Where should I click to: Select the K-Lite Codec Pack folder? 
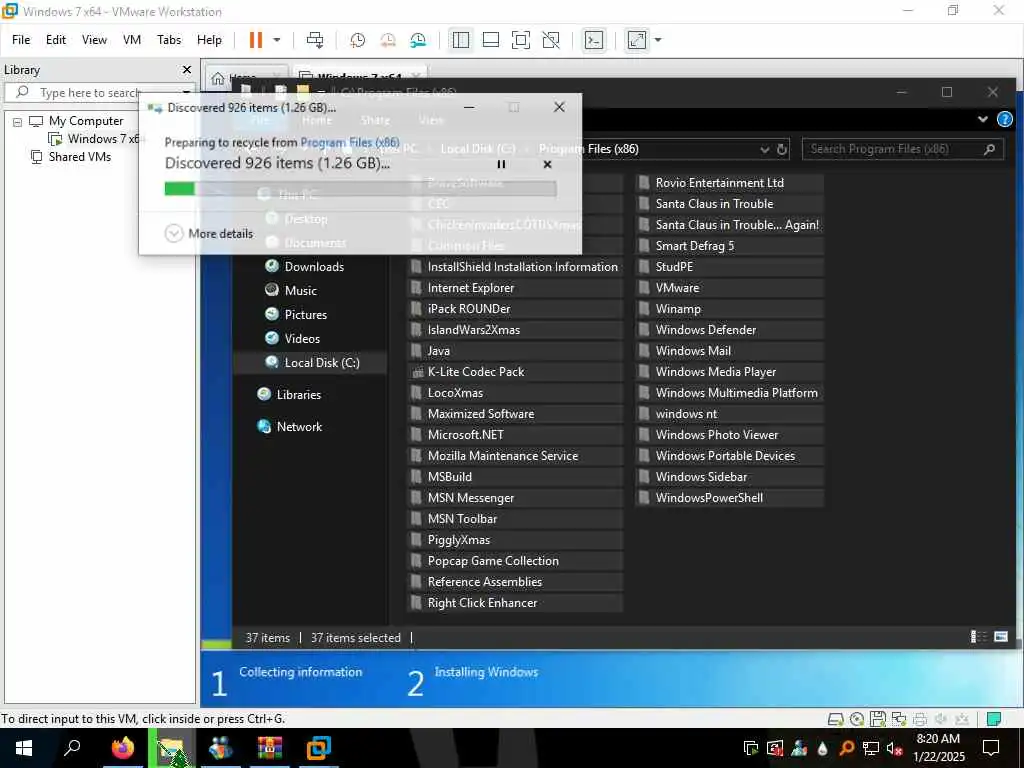click(515, 372)
